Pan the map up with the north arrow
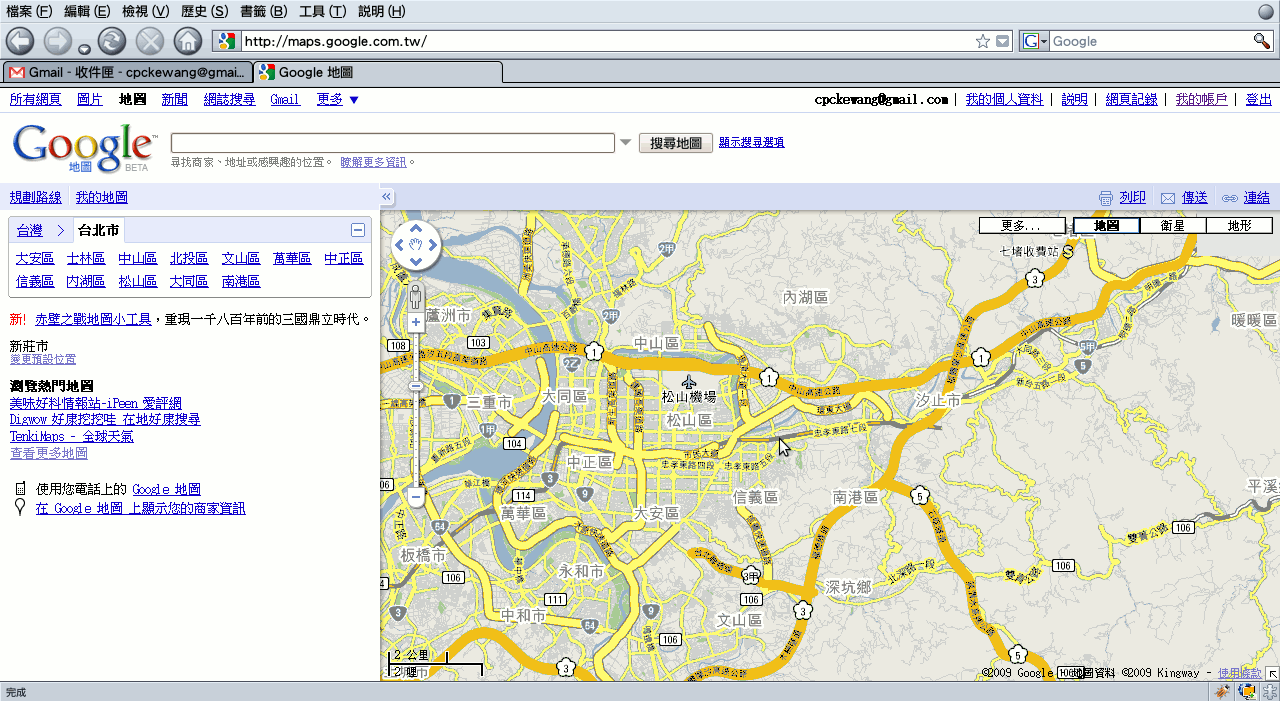The image size is (1280, 701). (416, 229)
